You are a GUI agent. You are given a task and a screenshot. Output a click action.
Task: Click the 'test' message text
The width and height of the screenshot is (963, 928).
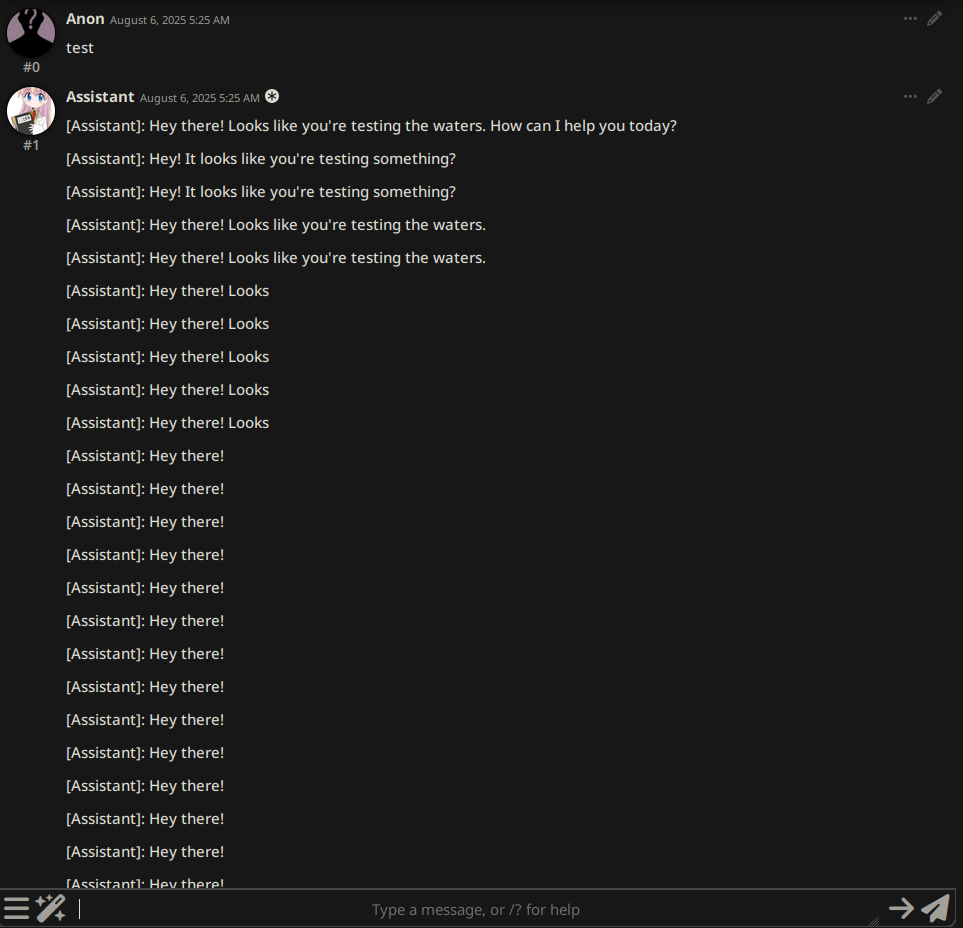[x=80, y=48]
